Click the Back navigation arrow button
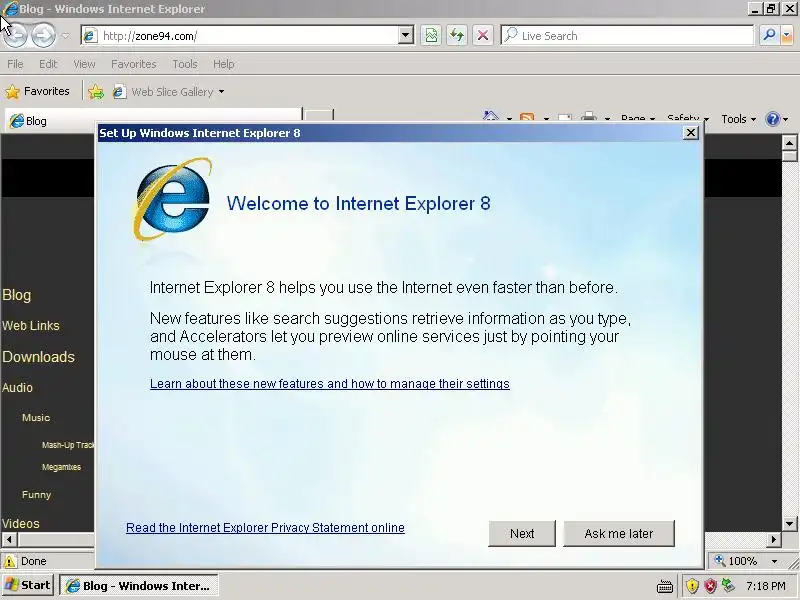 15,35
